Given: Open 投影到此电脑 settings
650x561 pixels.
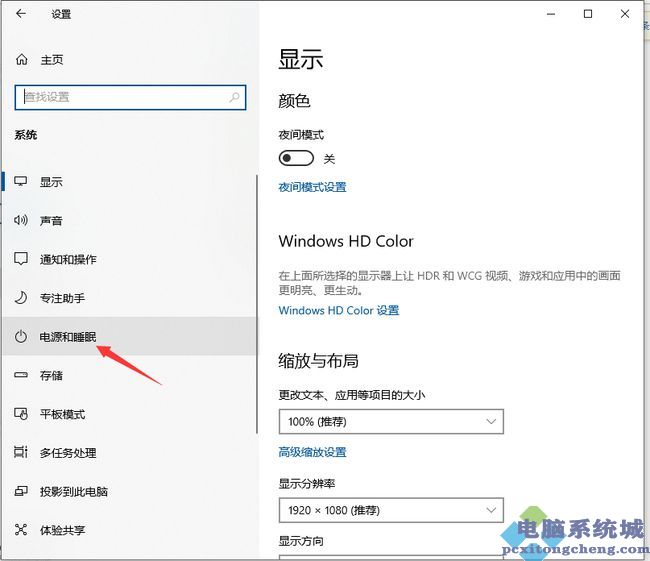Looking at the screenshot, I should pos(74,491).
